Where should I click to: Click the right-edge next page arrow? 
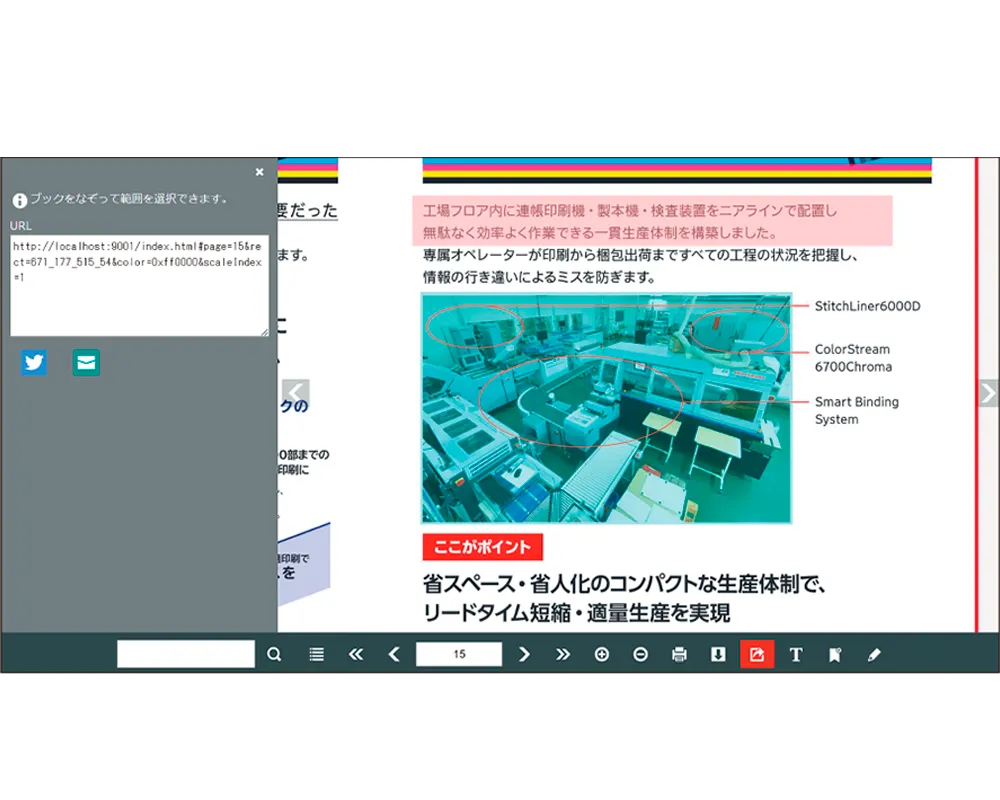[x=988, y=393]
